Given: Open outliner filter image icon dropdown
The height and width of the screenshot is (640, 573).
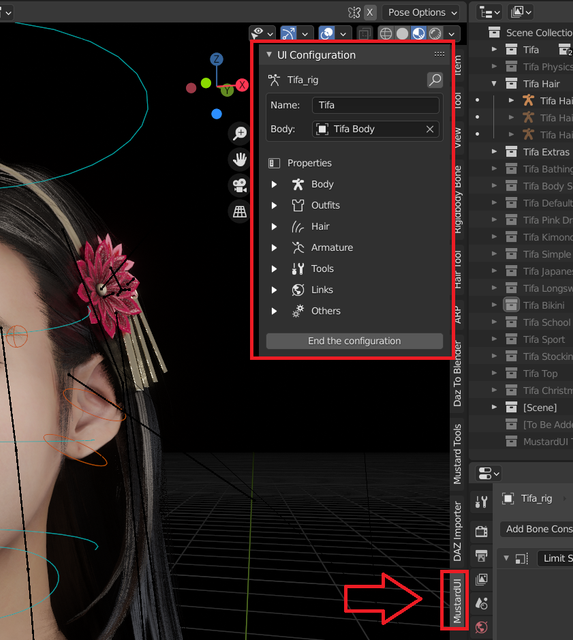Looking at the screenshot, I should [520, 13].
